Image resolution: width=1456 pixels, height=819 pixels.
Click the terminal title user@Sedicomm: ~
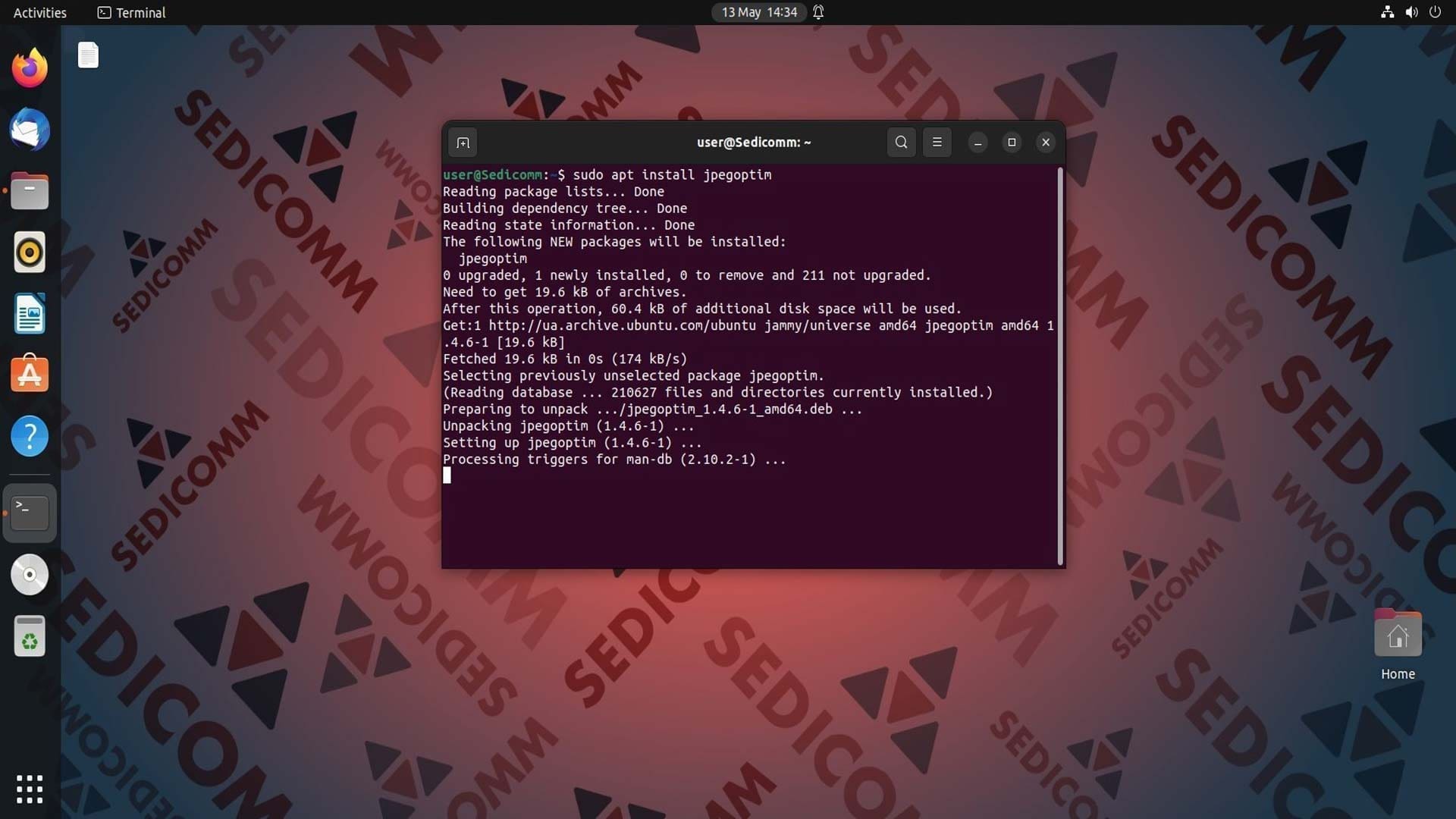pyautogui.click(x=754, y=143)
